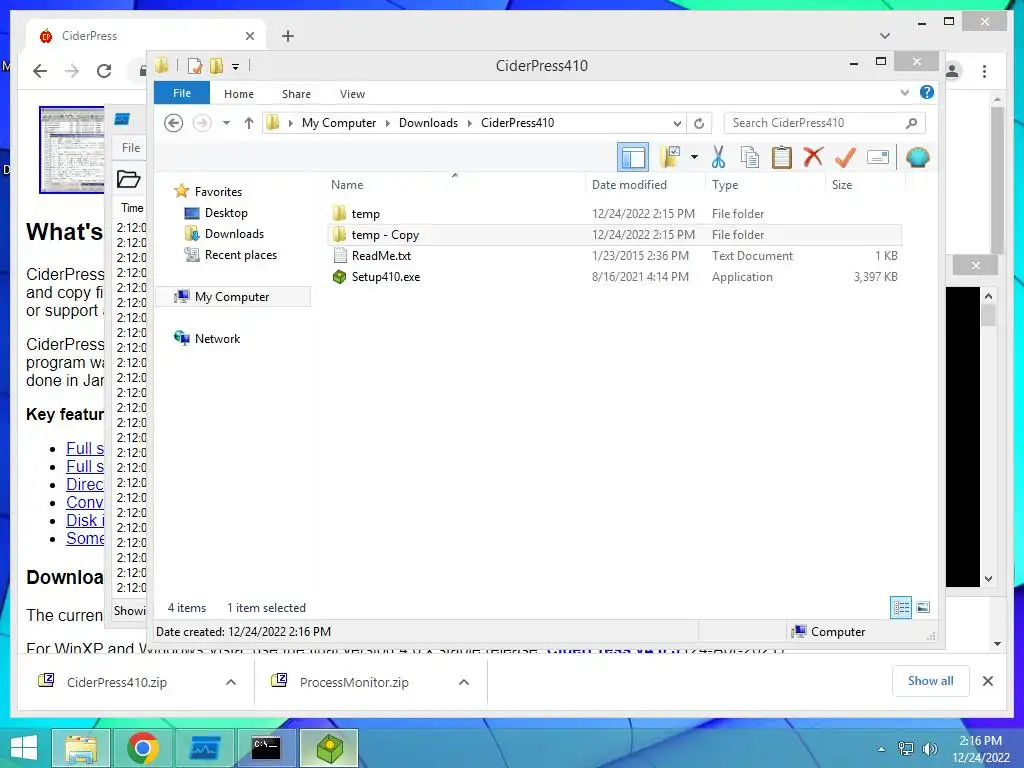1024x768 pixels.
Task: Click the Copy icon in Explorer toolbar
Action: (750, 157)
